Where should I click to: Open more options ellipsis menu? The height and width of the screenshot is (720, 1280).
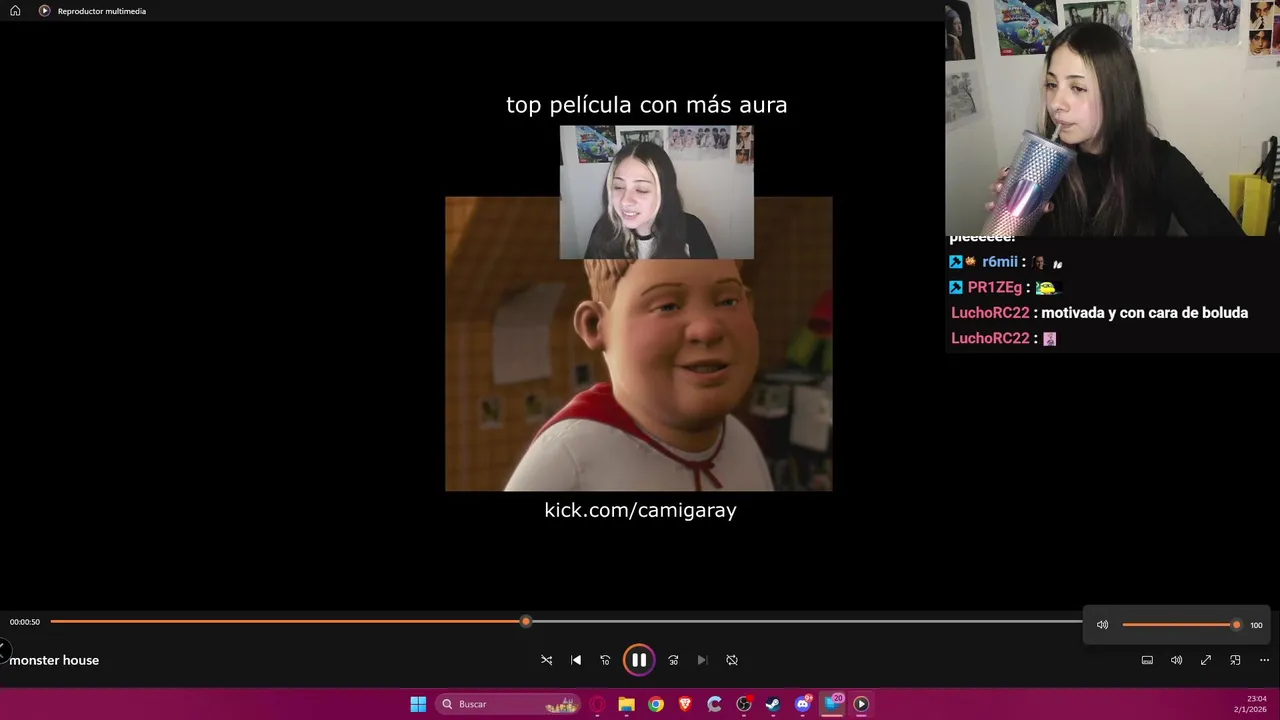click(1264, 660)
